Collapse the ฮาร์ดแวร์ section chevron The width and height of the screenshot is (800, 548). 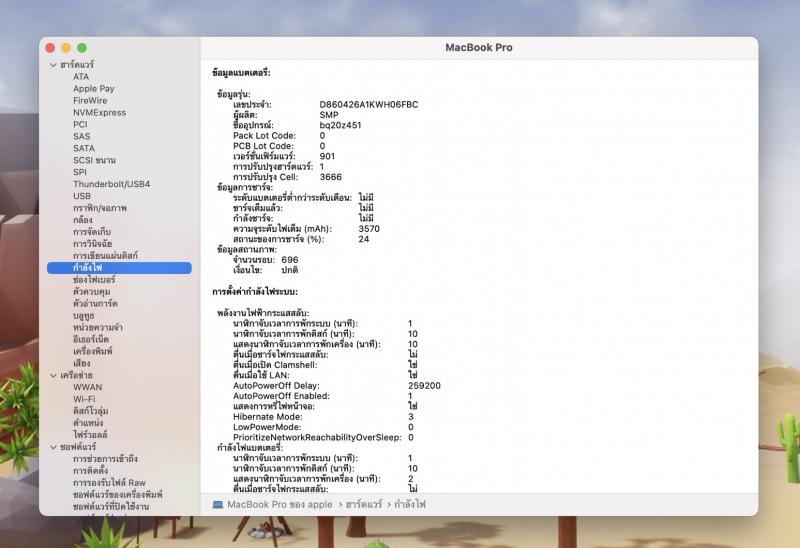(x=53, y=65)
